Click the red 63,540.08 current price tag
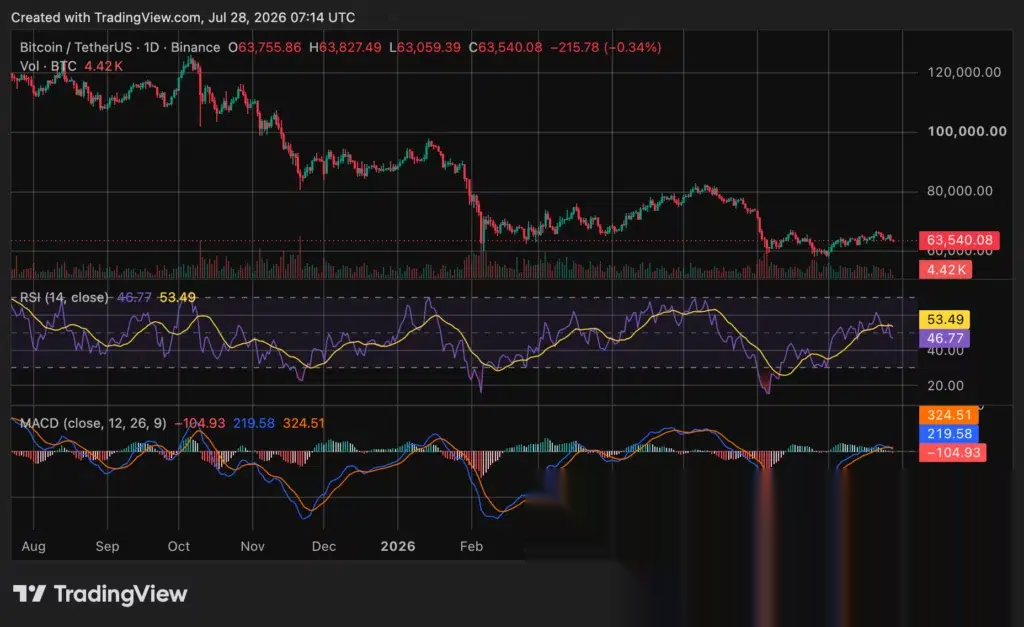Viewport: 1024px width, 627px height. [959, 240]
